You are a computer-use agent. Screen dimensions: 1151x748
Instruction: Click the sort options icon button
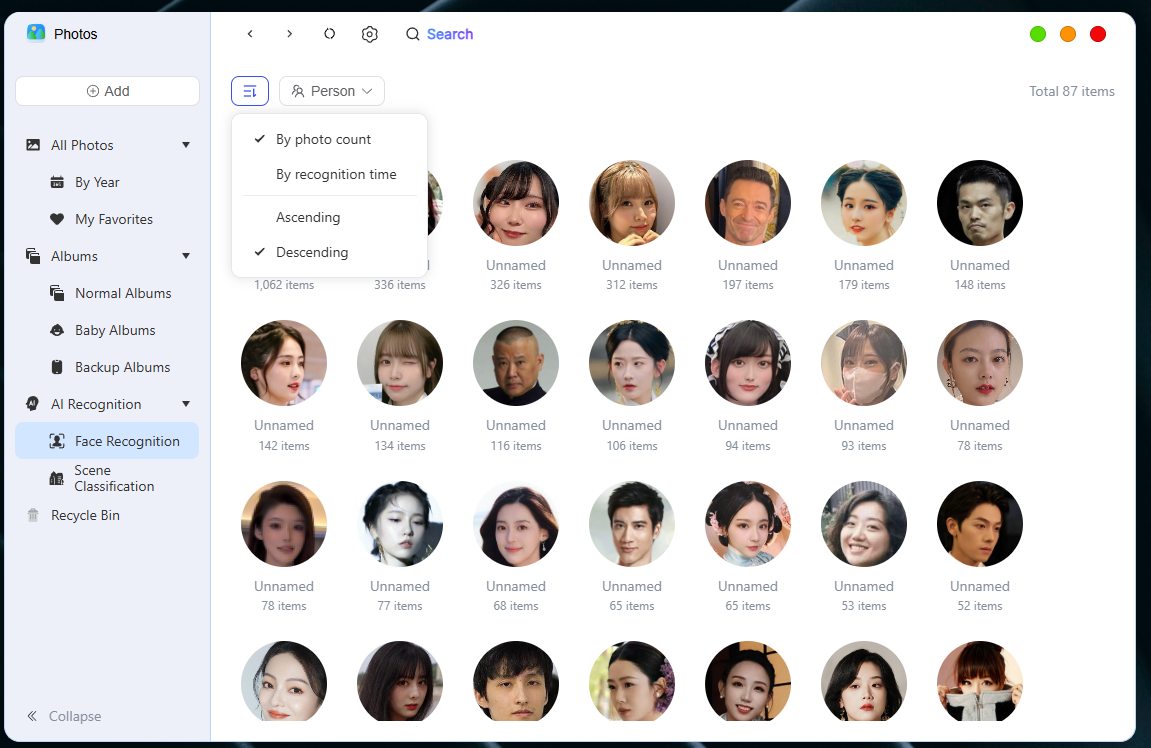250,91
